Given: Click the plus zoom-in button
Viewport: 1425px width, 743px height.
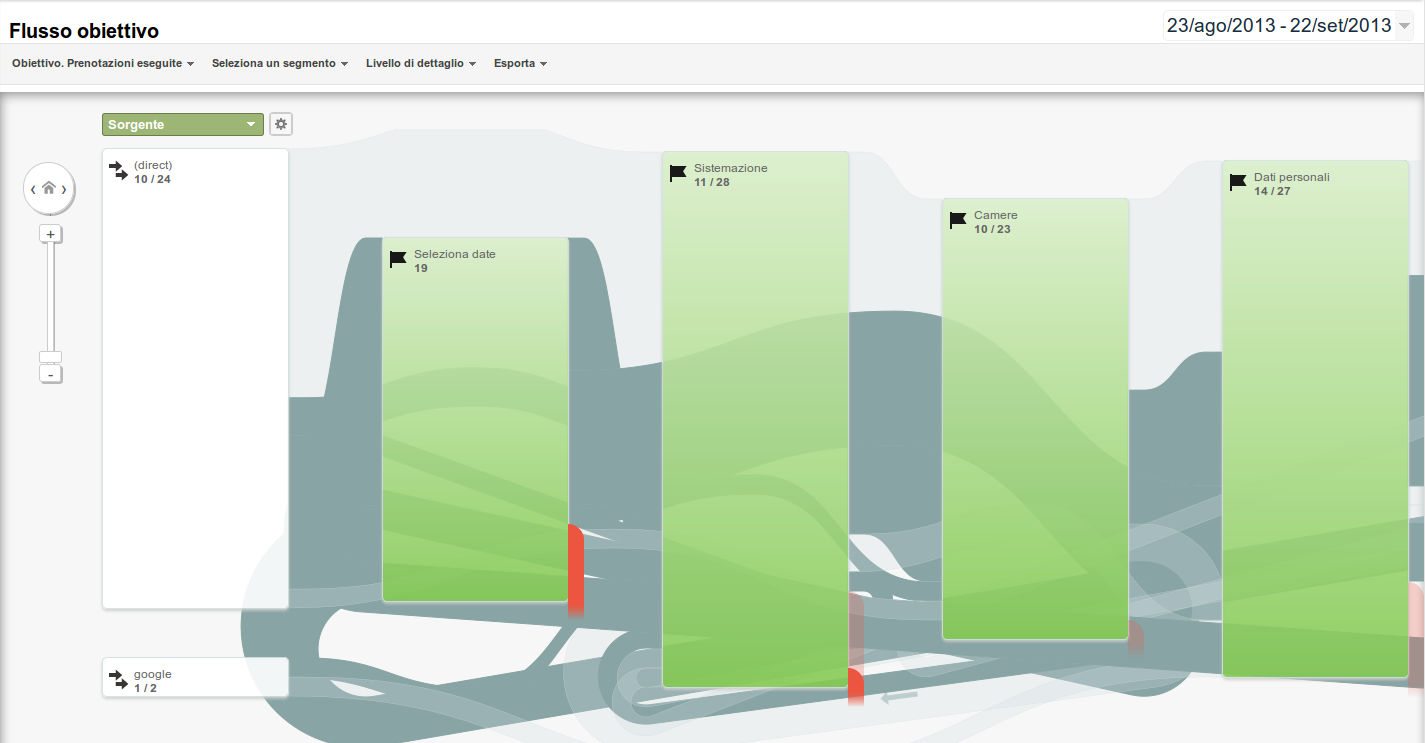Looking at the screenshot, I should [51, 234].
